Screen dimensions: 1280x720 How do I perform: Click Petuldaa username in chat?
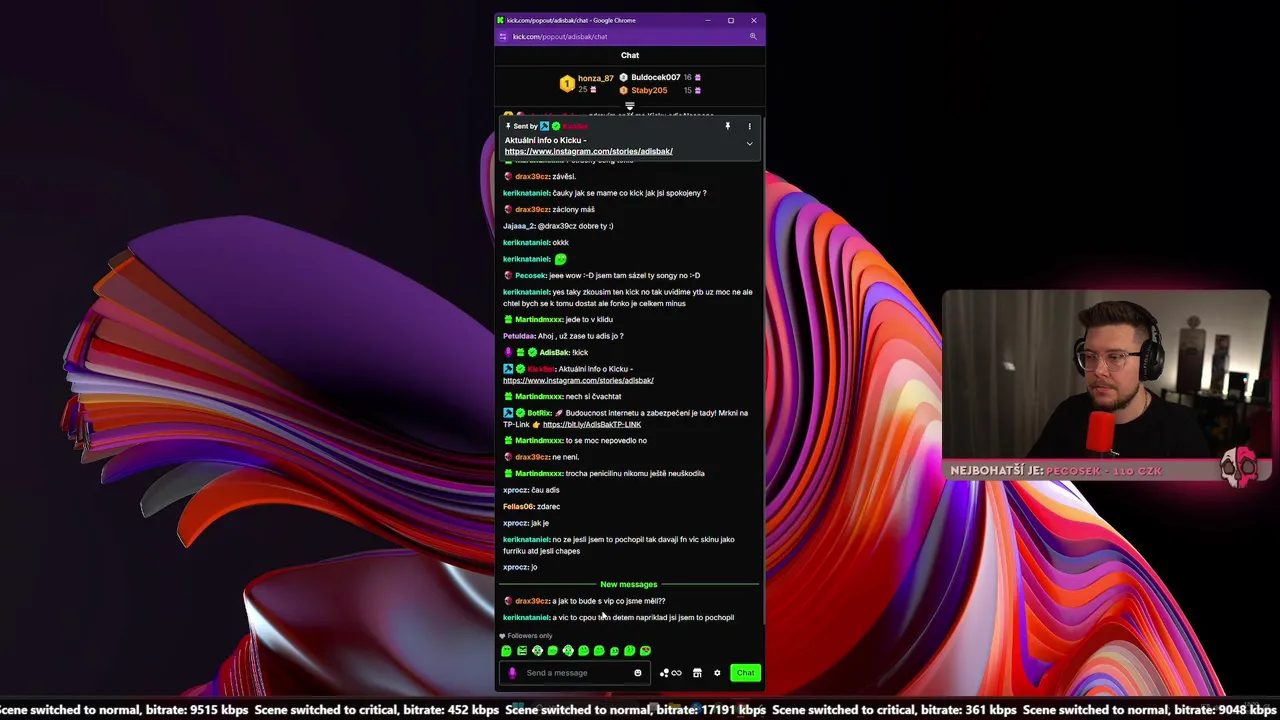click(519, 336)
